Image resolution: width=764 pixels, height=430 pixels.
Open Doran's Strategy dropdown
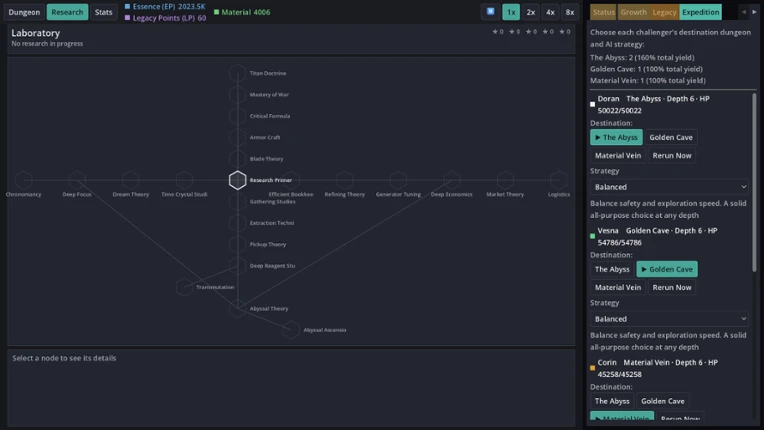[x=669, y=187]
